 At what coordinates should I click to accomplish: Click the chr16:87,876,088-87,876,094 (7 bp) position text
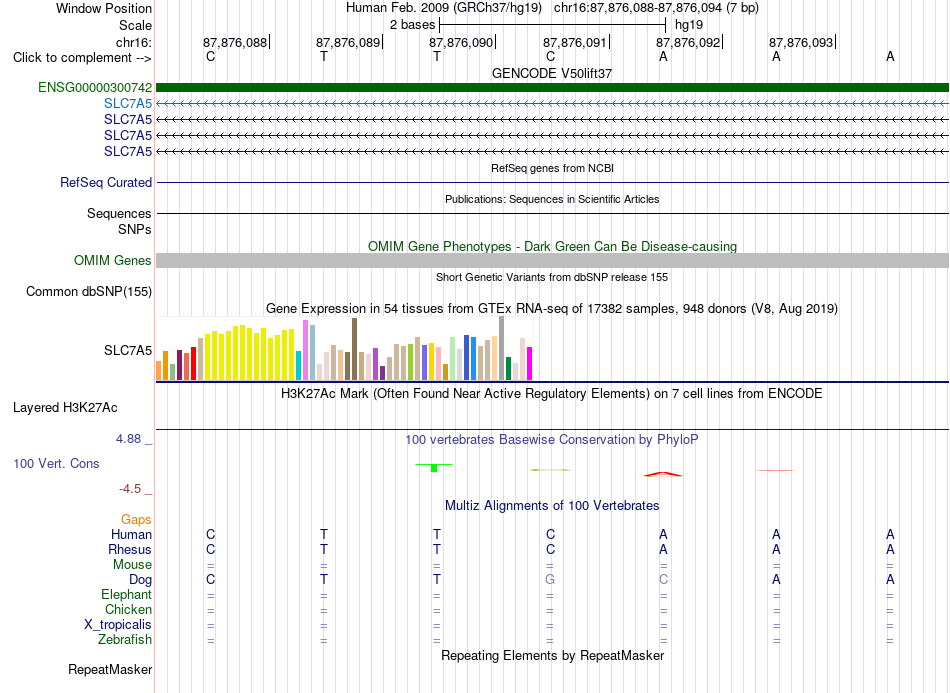point(656,8)
